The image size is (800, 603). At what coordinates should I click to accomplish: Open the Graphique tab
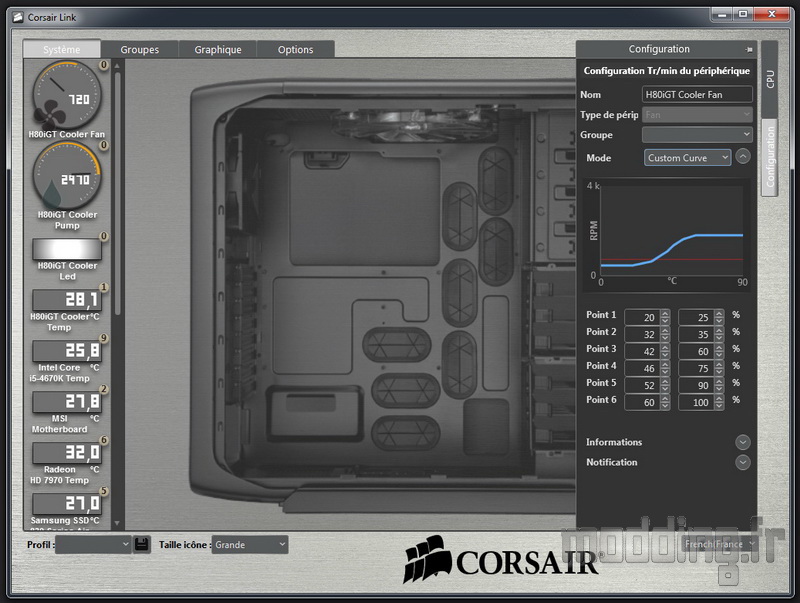218,49
